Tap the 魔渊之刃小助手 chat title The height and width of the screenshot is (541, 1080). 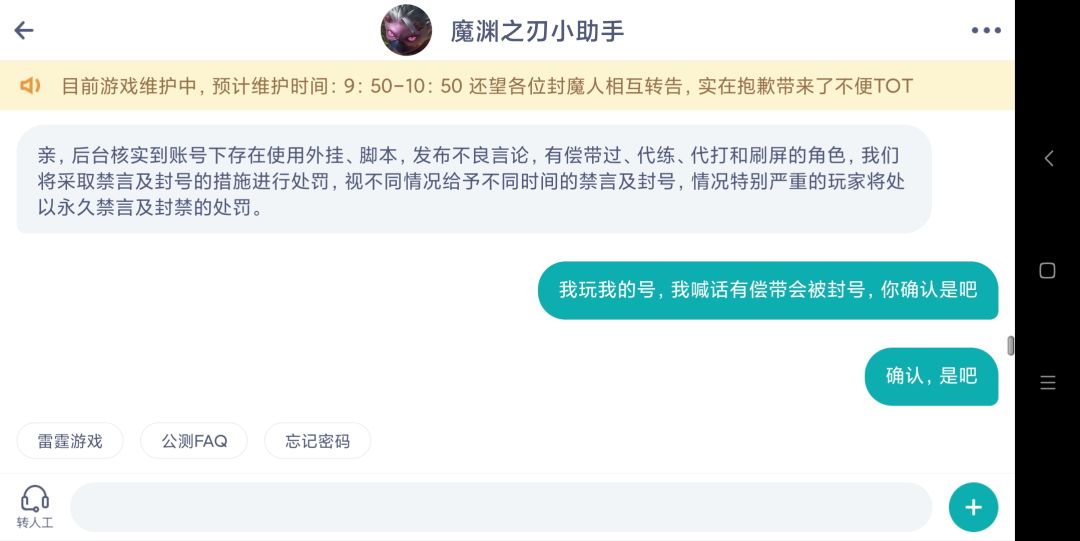[x=537, y=31]
